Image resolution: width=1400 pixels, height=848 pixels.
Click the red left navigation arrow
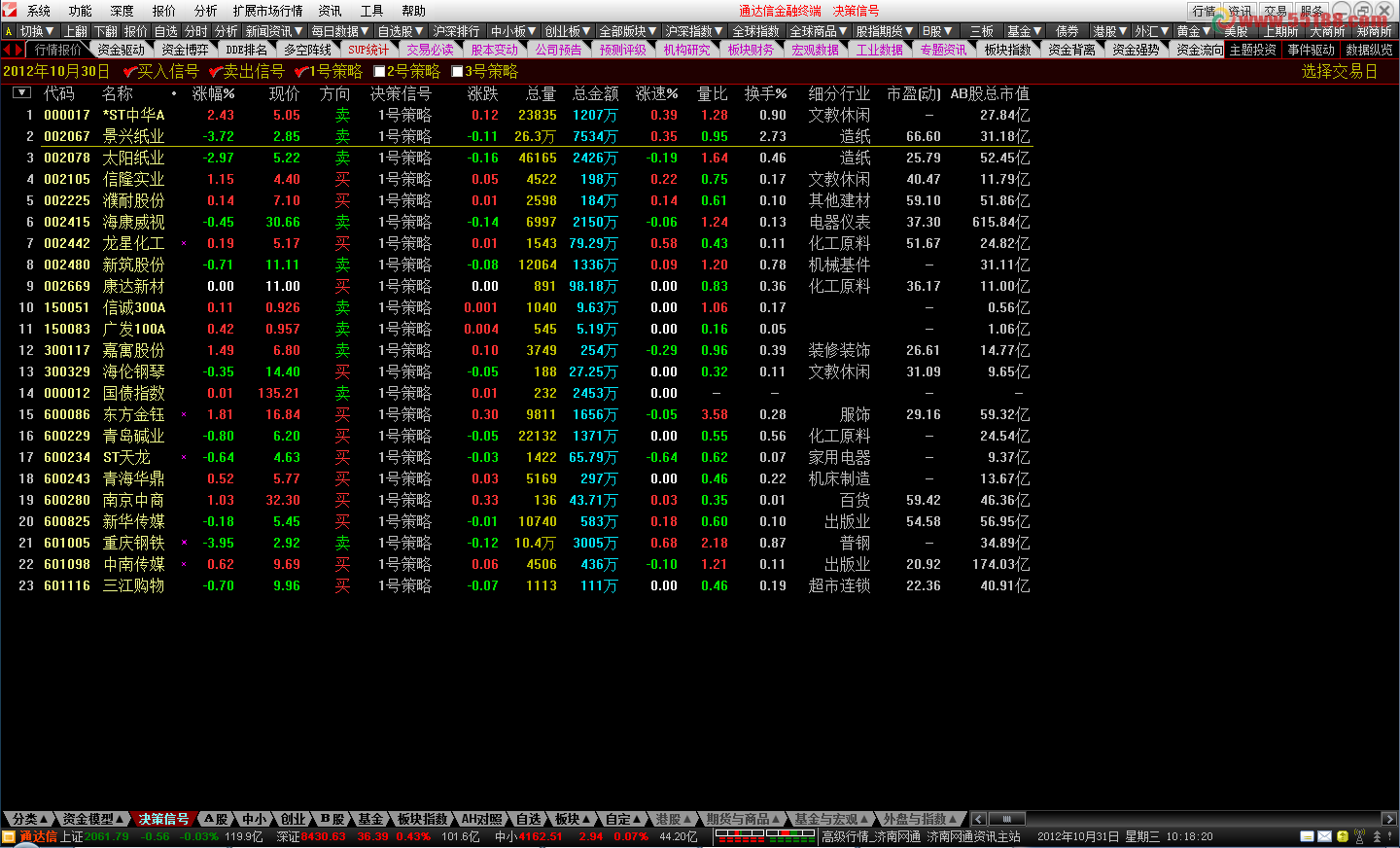pos(8,50)
